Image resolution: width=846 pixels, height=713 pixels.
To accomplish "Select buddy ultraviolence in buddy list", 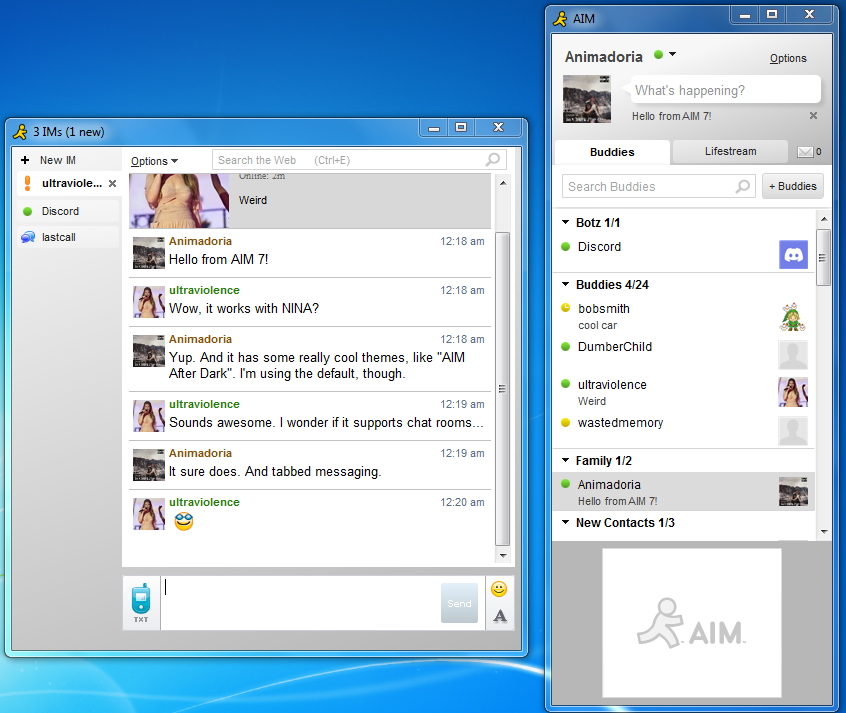I will pos(684,392).
